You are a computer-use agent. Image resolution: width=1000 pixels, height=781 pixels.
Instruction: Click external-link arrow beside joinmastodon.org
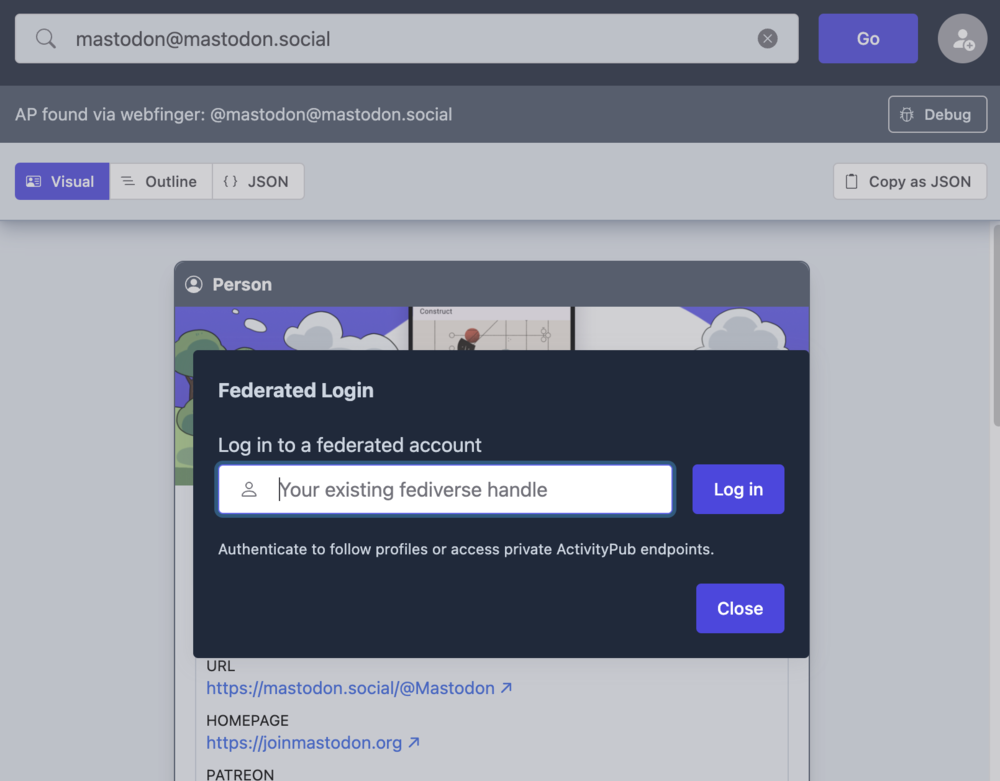point(414,743)
